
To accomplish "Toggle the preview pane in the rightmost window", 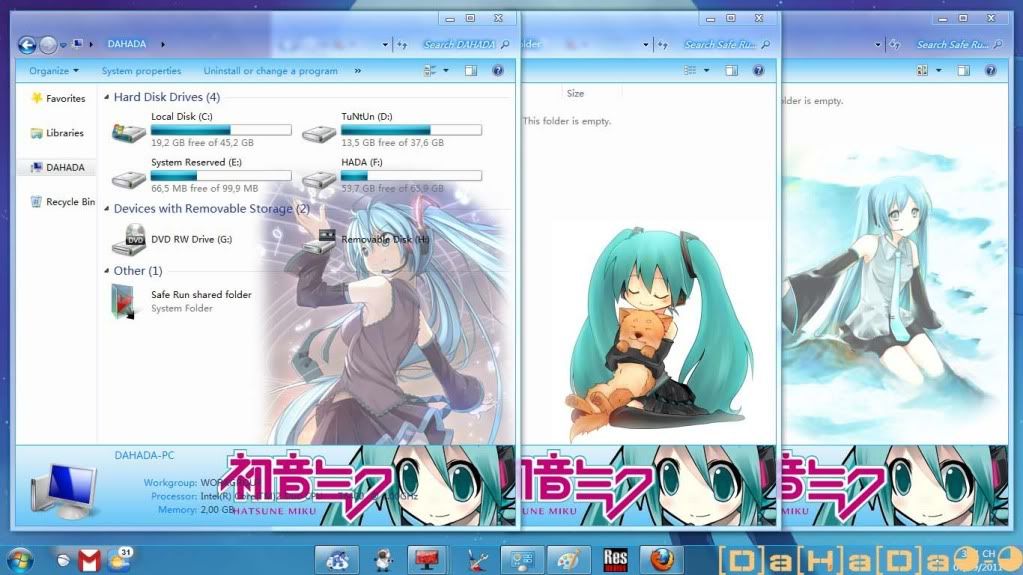I will pyautogui.click(x=963, y=71).
